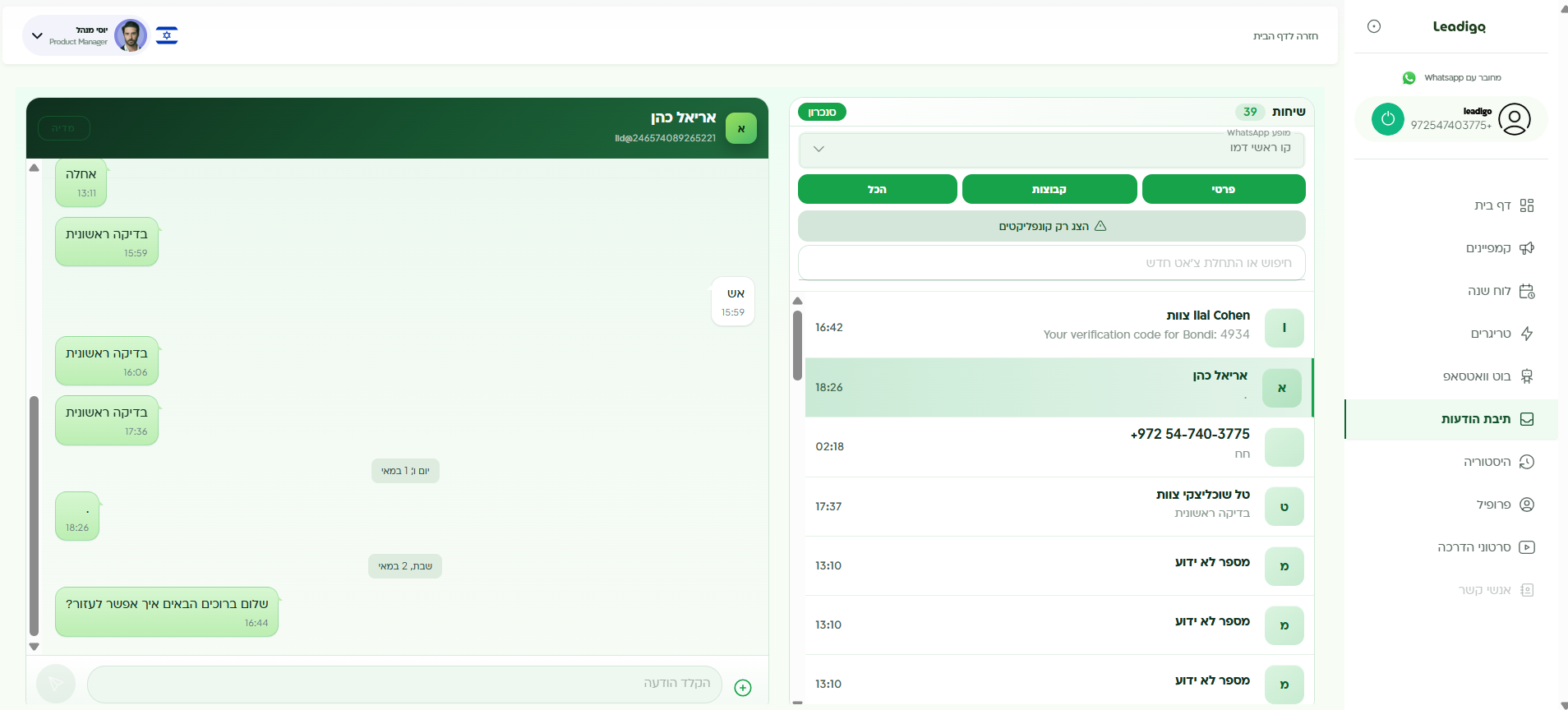Screen dimensions: 1568x710
Task: Toggle the הצג רק קונפליקטים filter
Action: 1052,226
